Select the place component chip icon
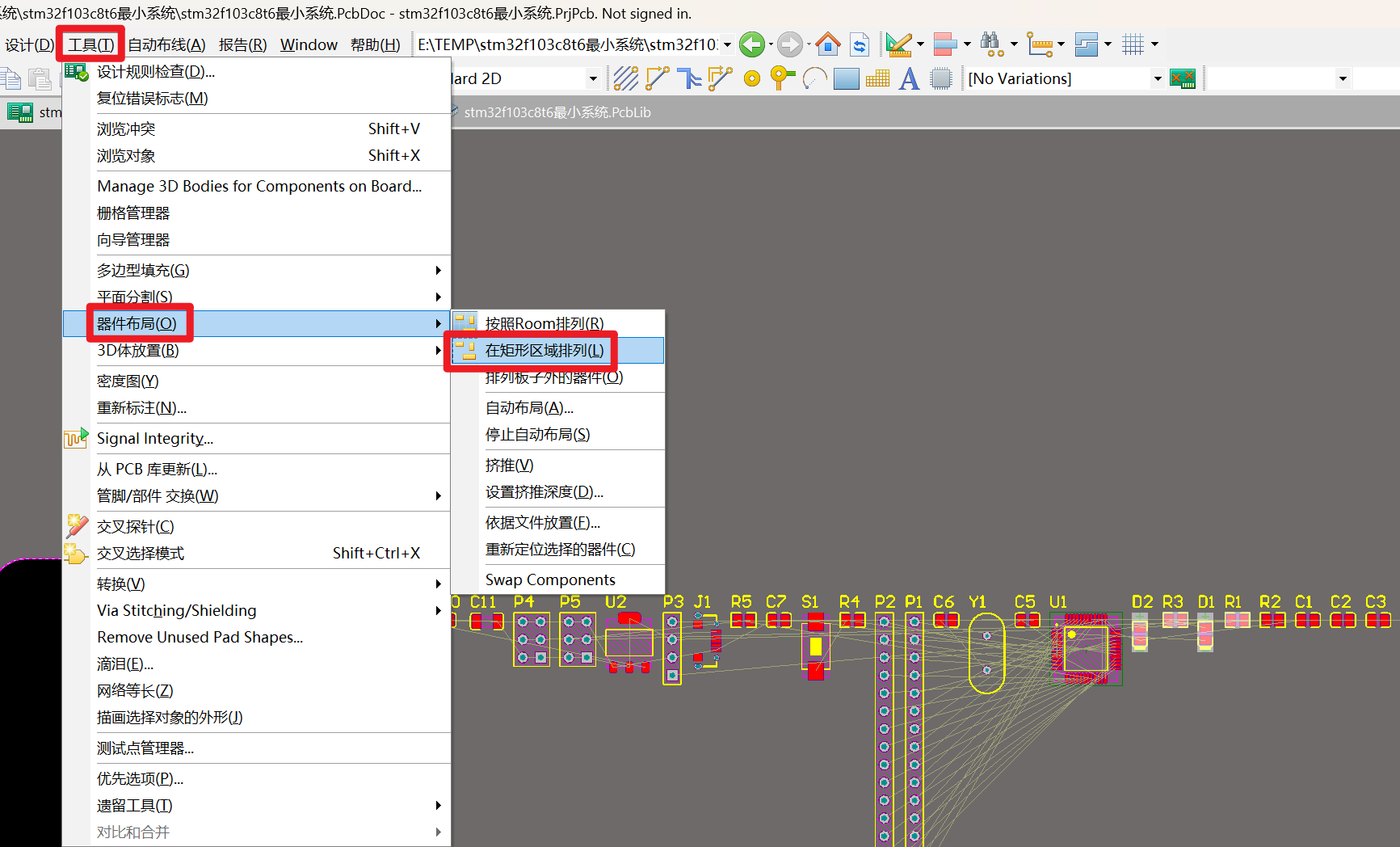Viewport: 1400px width, 847px height. point(941,78)
